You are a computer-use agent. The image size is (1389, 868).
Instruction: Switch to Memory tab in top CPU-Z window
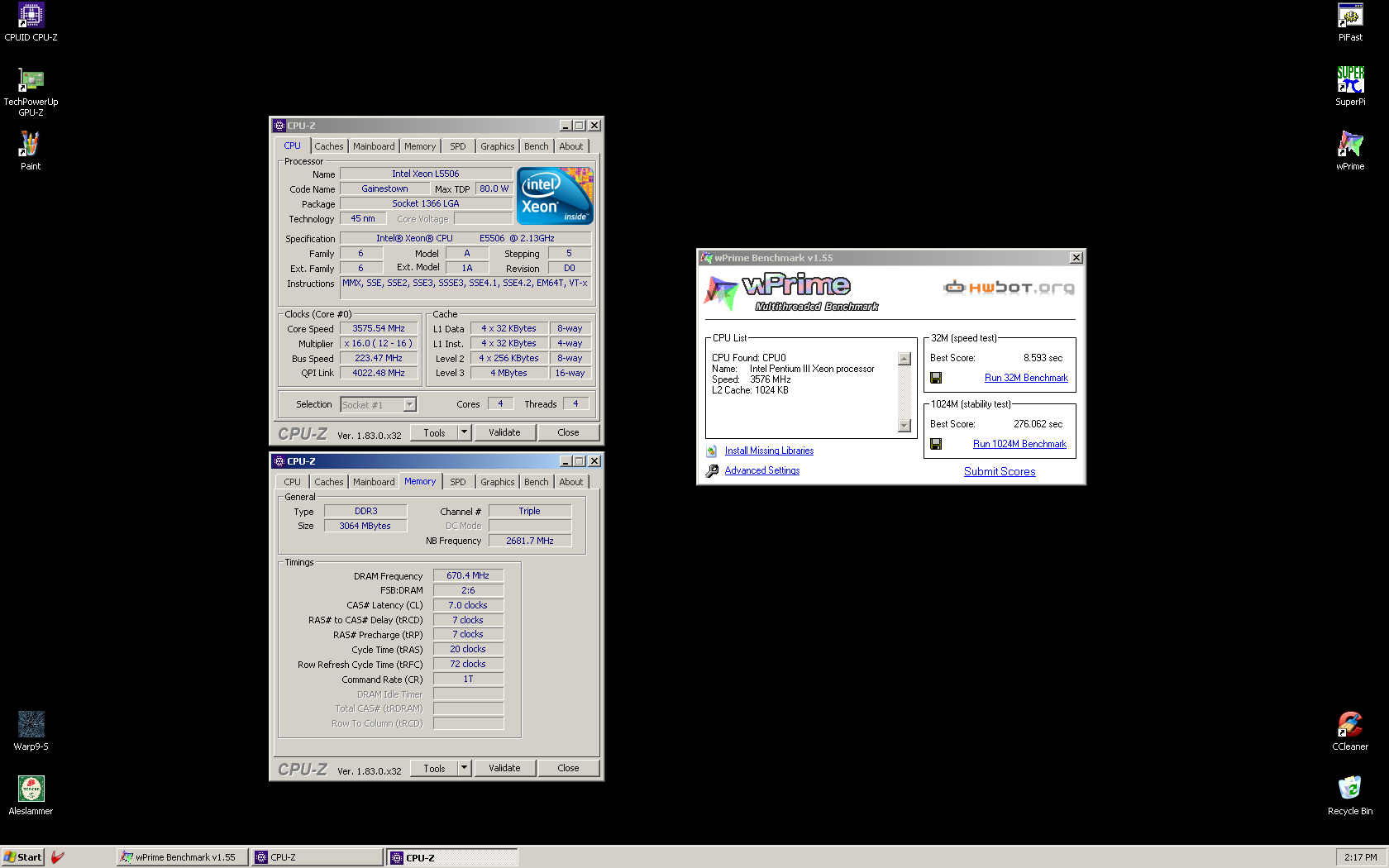coord(420,146)
